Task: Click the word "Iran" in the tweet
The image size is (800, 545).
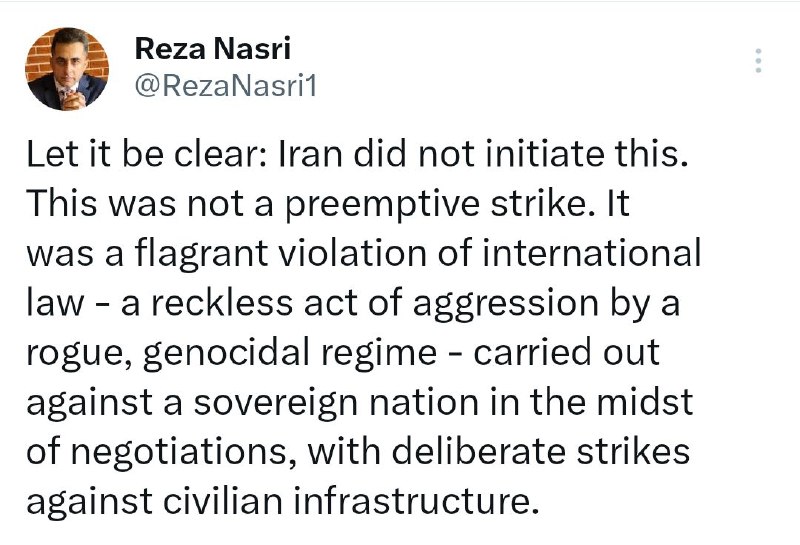Action: point(310,154)
